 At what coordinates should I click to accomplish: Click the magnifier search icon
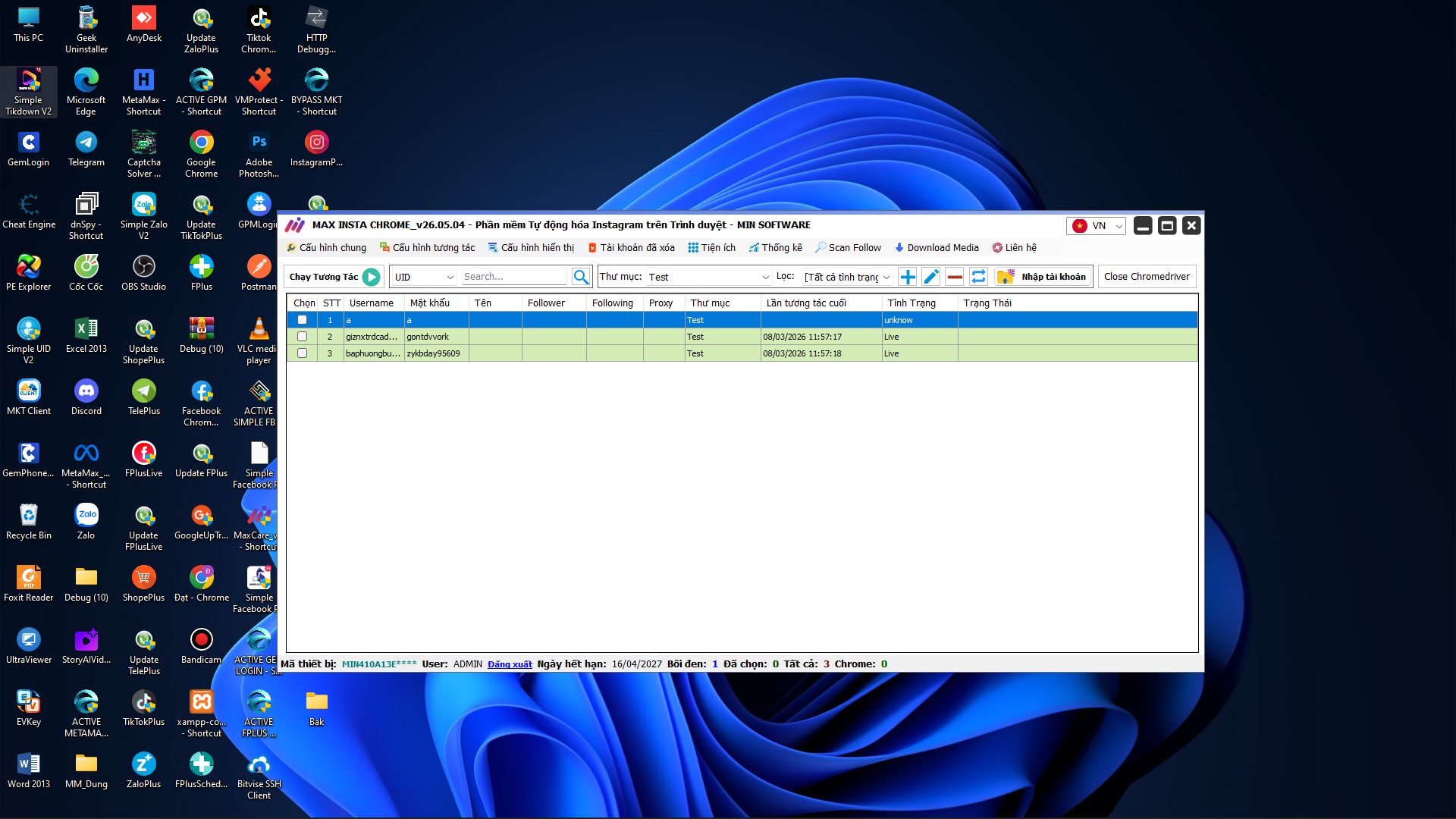point(581,277)
